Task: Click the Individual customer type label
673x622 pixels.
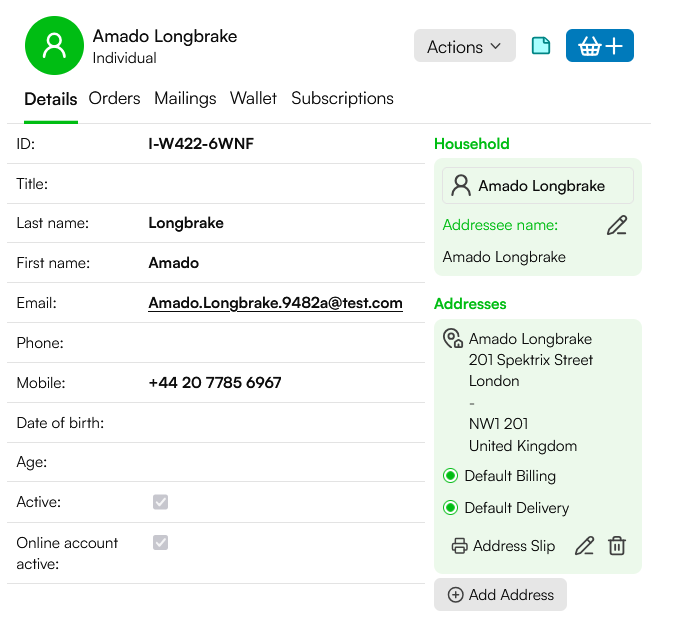Action: coord(124,58)
